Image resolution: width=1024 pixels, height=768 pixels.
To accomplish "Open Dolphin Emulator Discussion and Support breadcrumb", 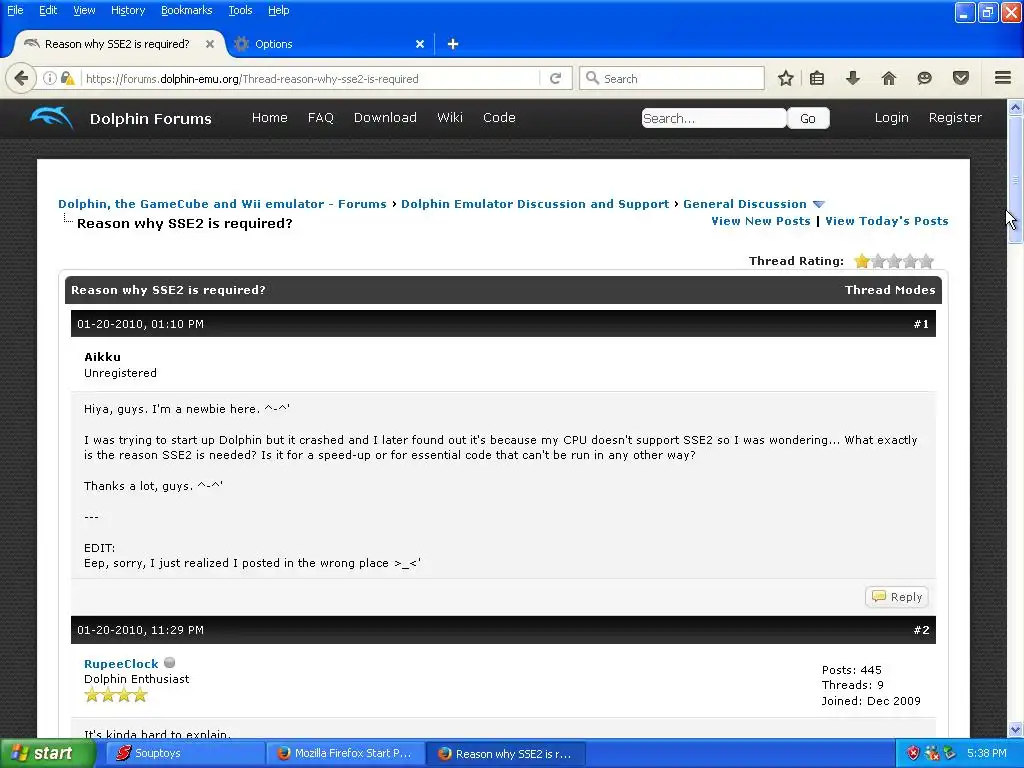I will (x=535, y=204).
